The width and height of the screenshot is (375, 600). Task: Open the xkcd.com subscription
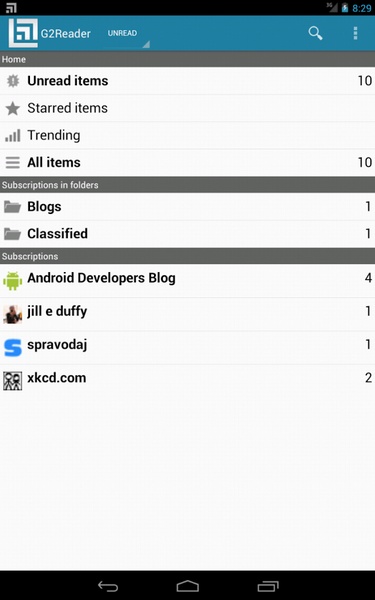click(x=188, y=381)
